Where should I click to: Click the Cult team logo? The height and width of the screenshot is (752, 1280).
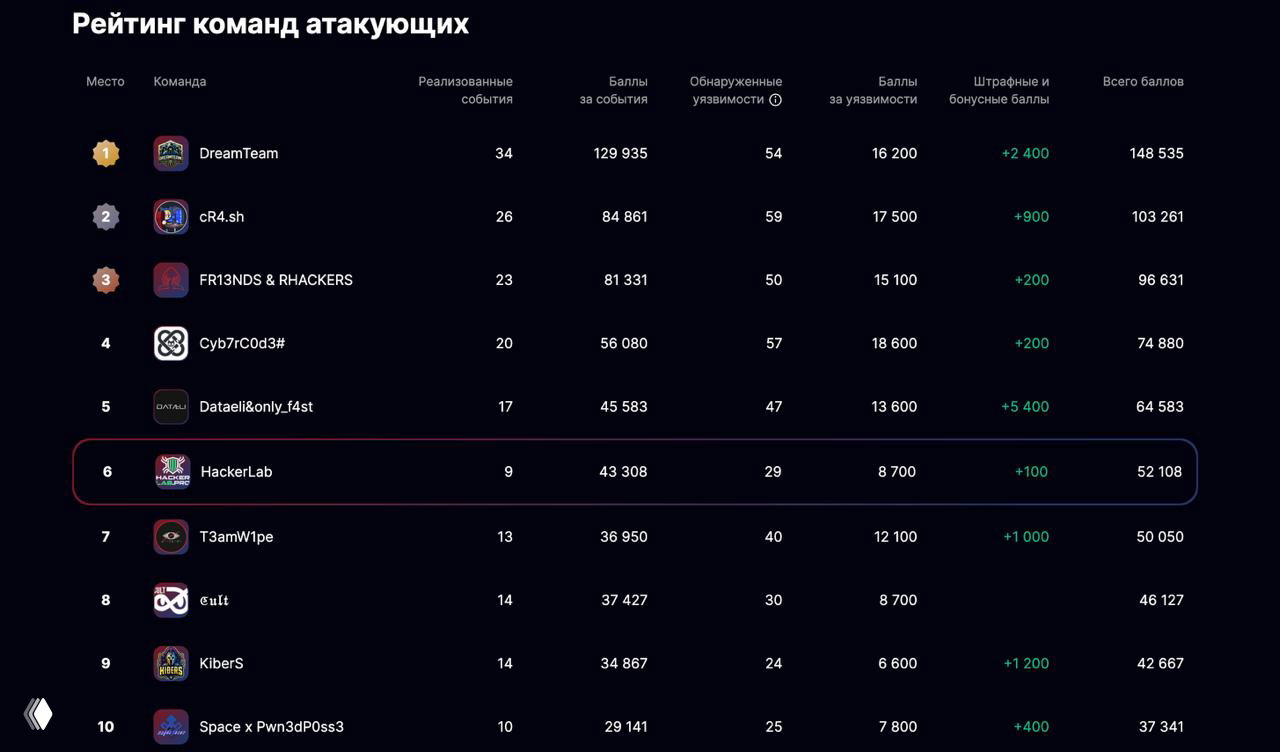point(171,600)
